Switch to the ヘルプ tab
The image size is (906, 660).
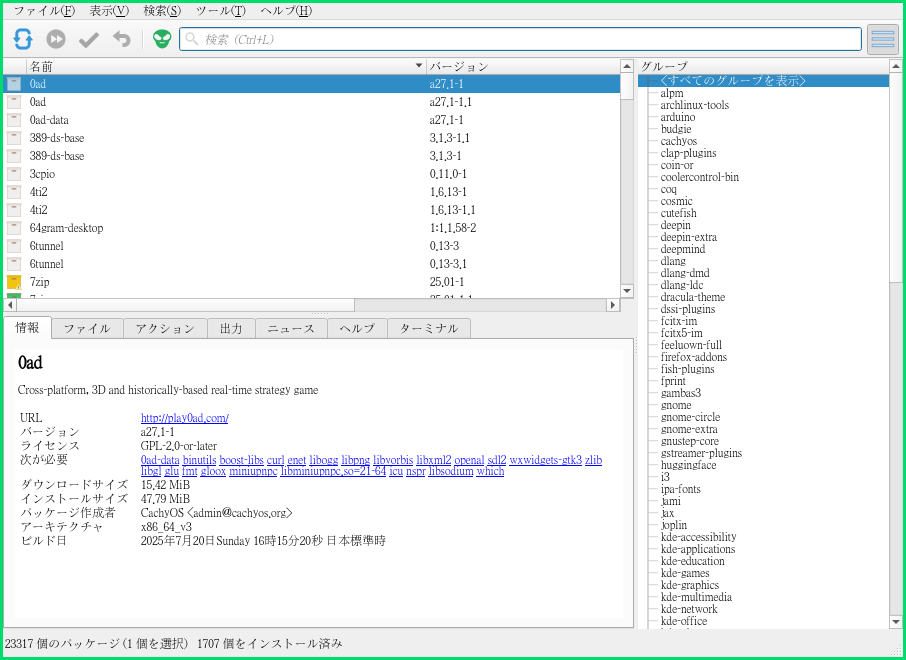357,328
